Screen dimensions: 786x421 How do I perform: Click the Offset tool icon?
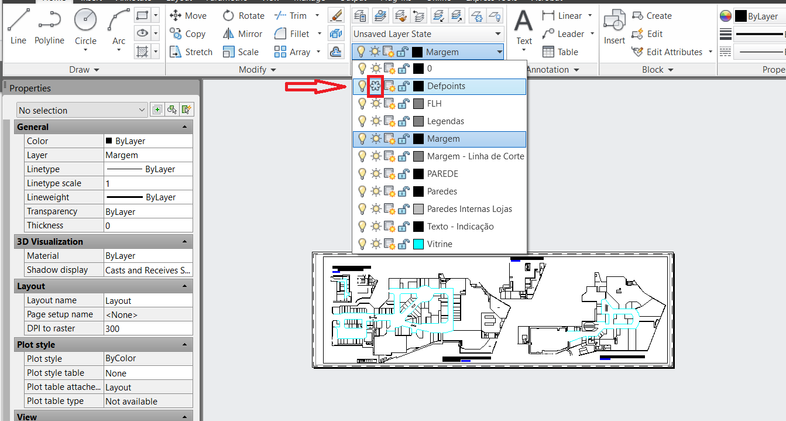[x=336, y=52]
